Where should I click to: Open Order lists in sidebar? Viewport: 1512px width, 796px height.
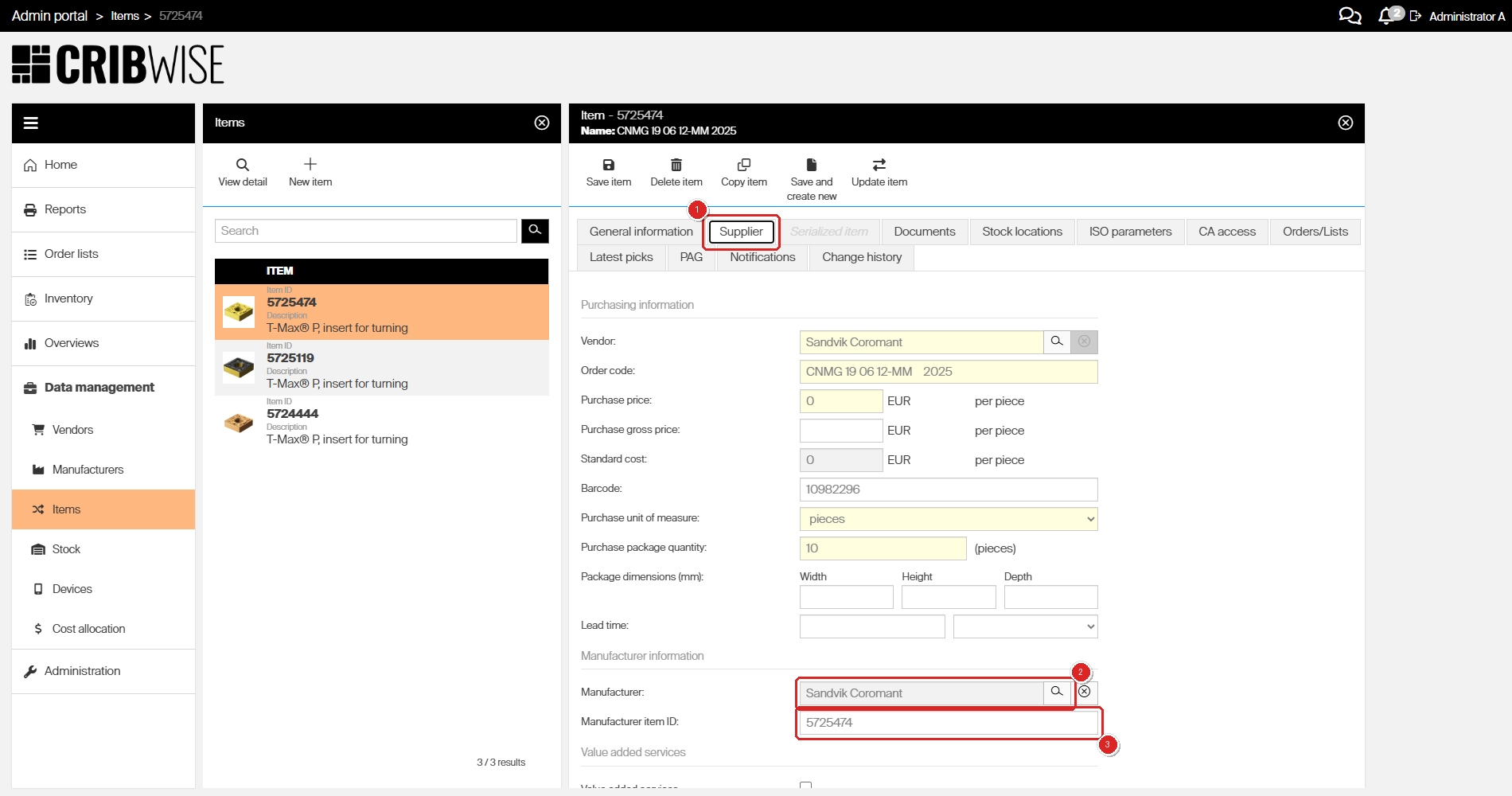pyautogui.click(x=103, y=254)
